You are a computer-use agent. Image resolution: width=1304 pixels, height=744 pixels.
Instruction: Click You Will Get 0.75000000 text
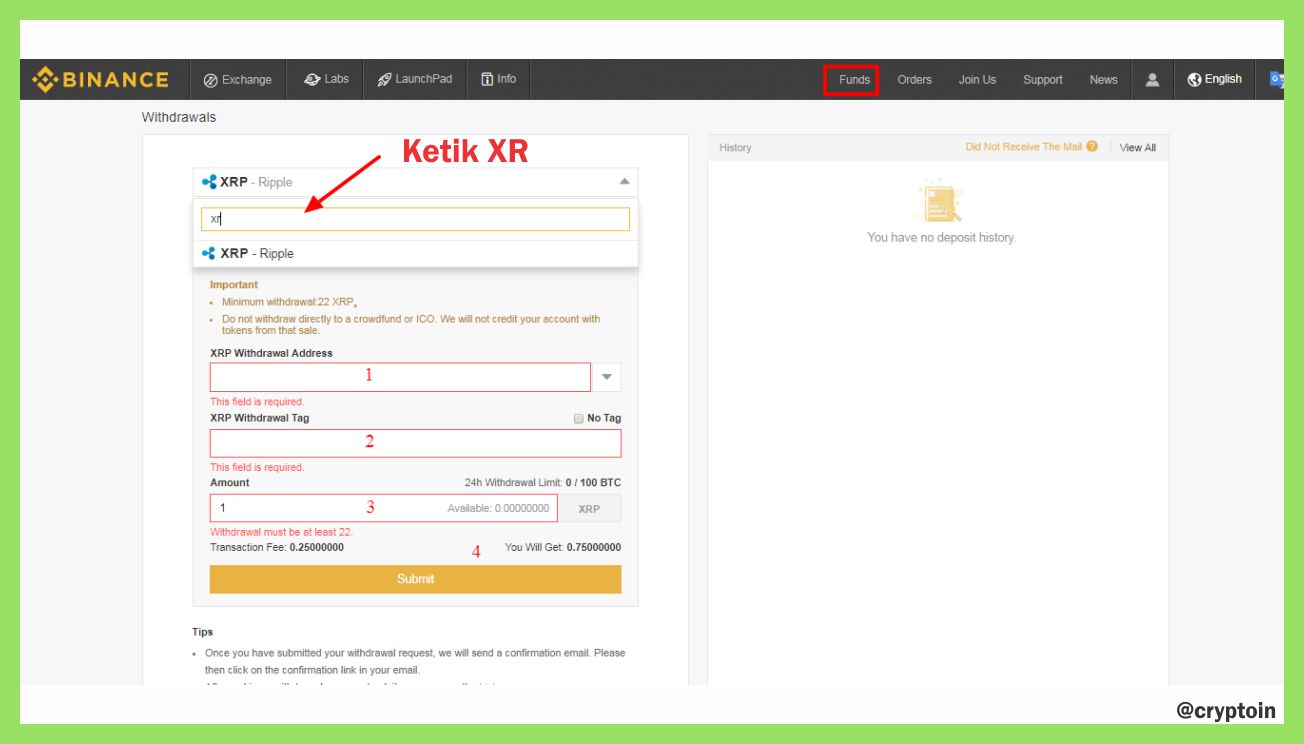click(563, 548)
